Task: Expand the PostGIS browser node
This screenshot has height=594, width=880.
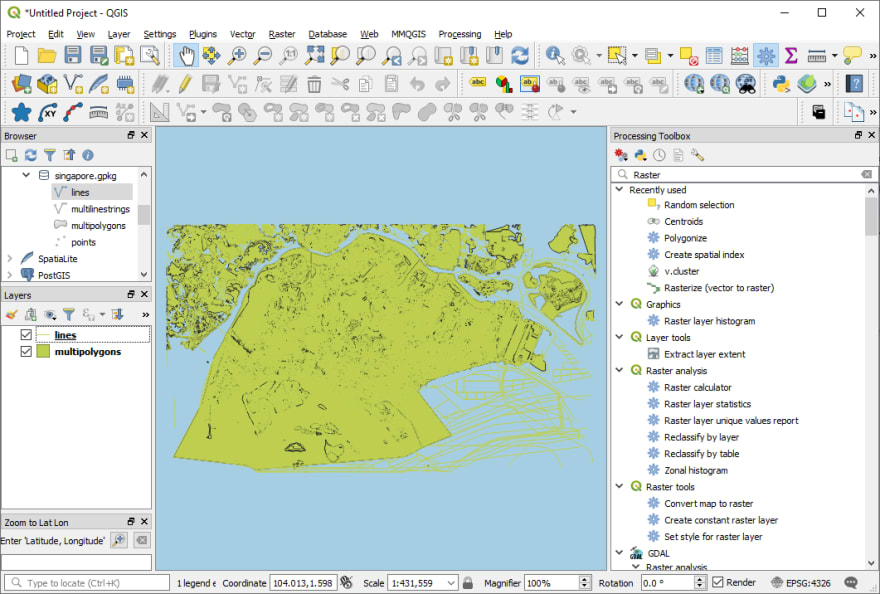Action: [10, 275]
